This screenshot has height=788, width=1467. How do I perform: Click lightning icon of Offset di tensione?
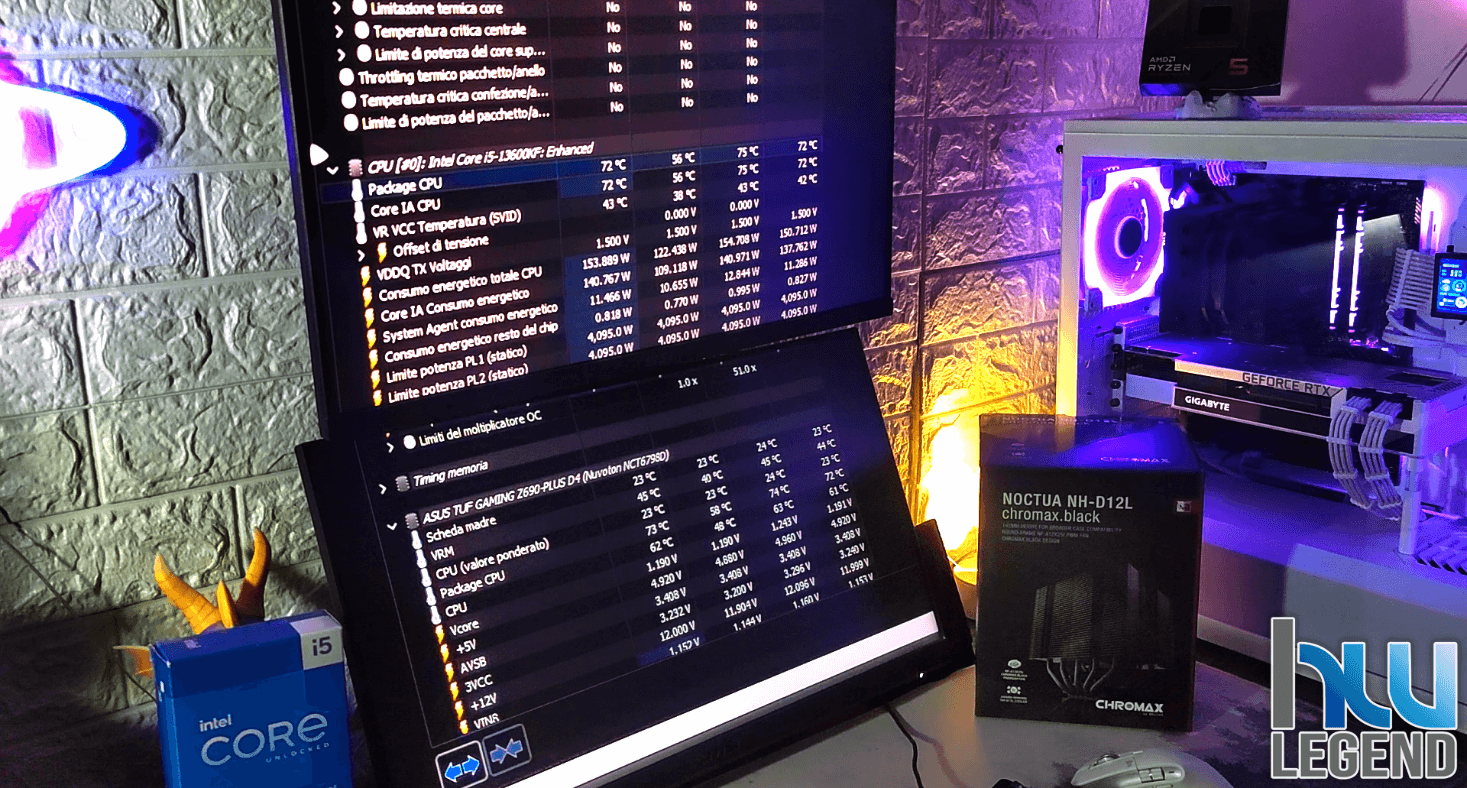(382, 252)
